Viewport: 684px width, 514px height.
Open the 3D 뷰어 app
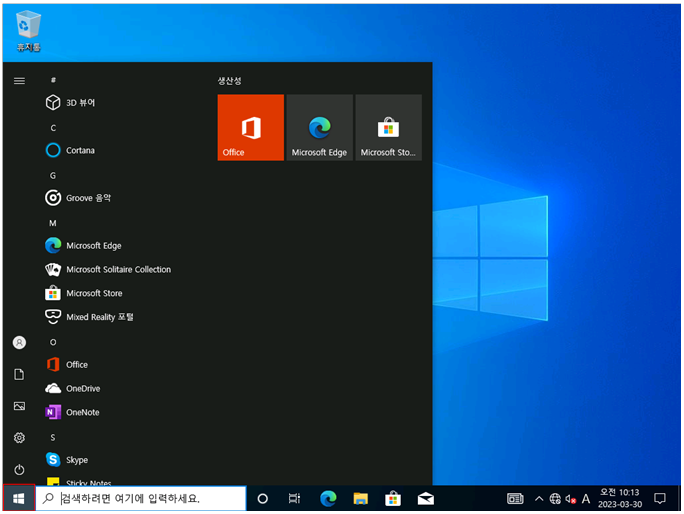click(x=70, y=103)
